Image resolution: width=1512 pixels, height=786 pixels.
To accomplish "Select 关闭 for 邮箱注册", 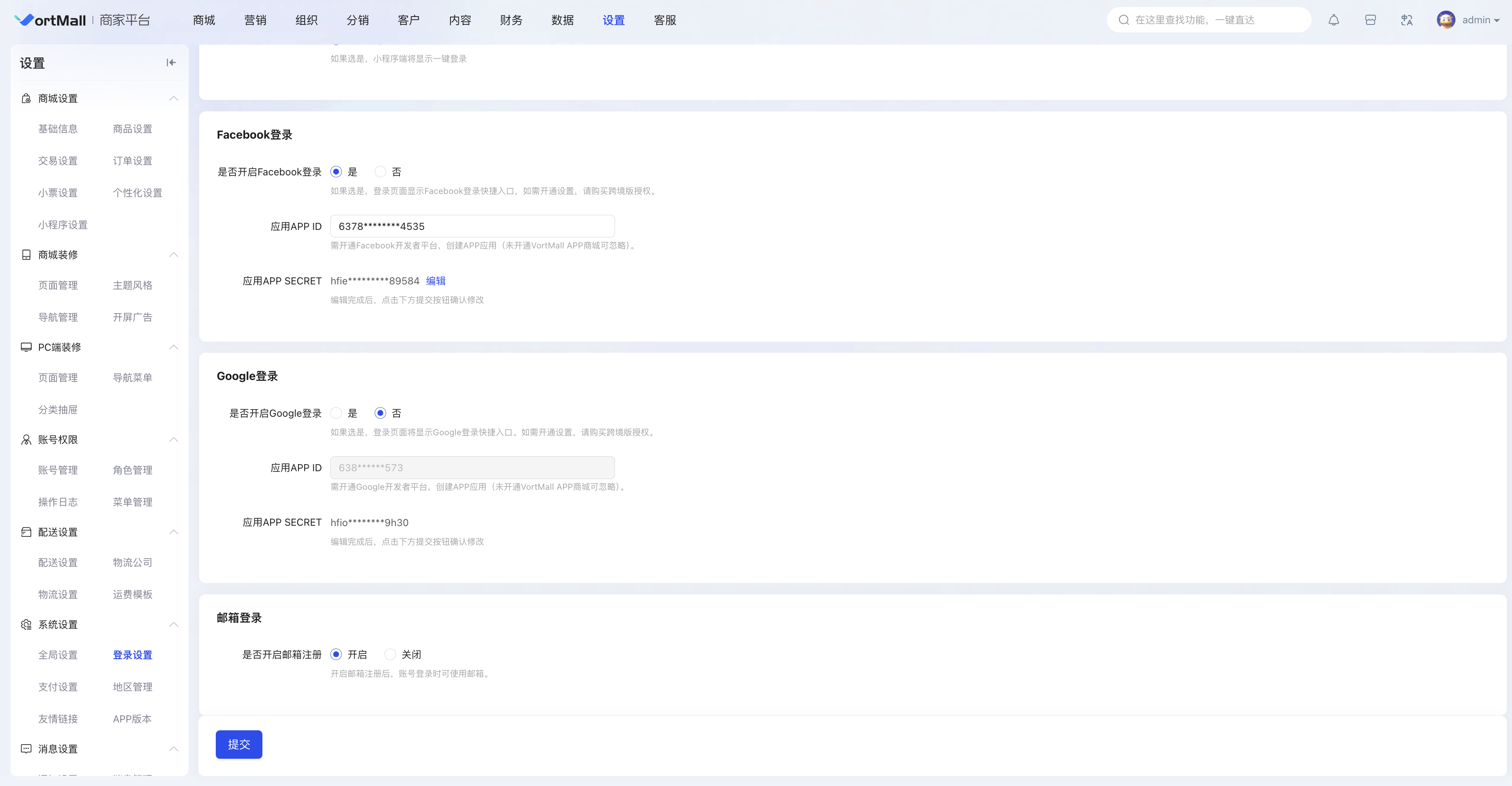I will click(x=390, y=654).
